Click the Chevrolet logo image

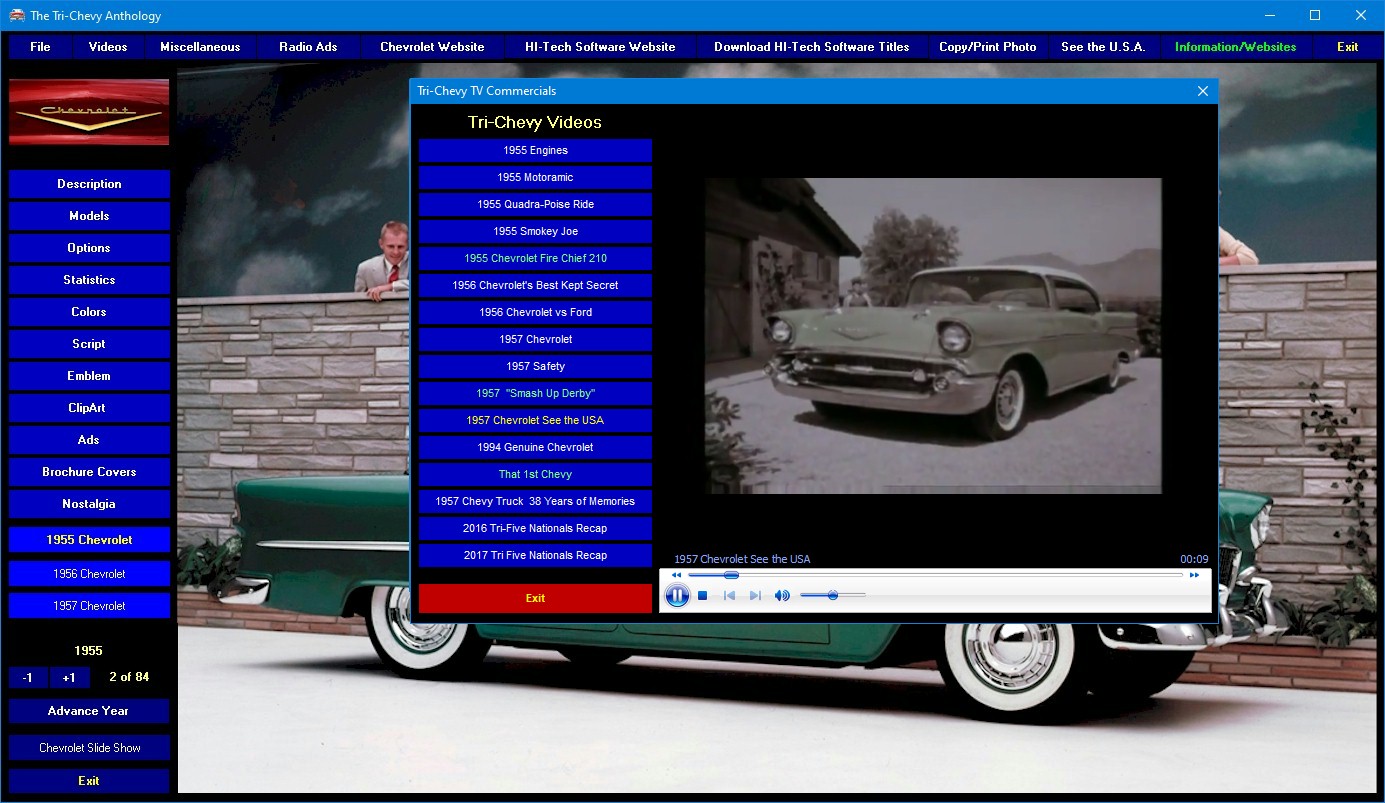point(89,112)
